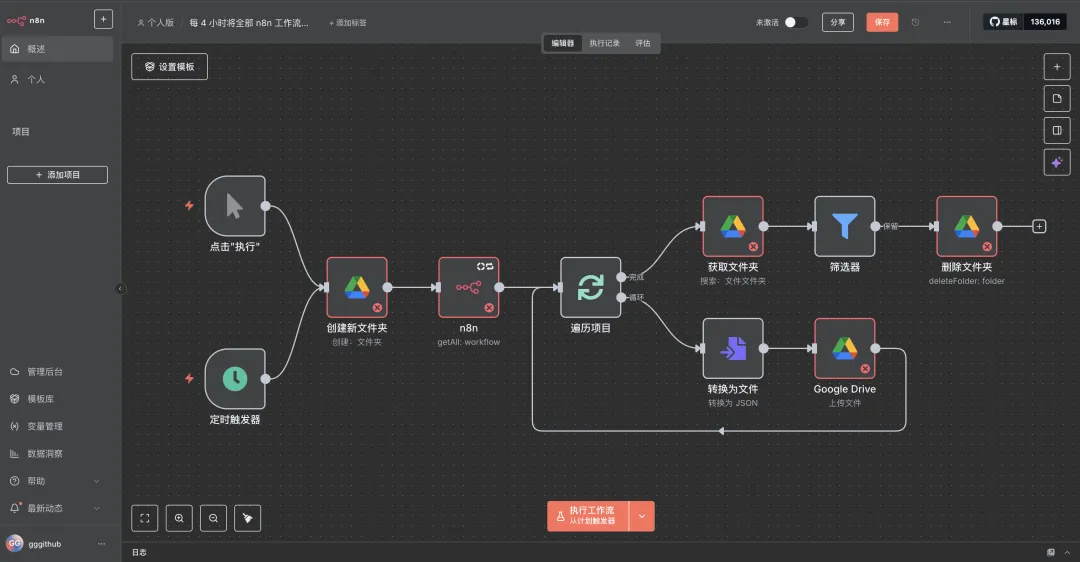Select 获取文件夹 Google Drive node
The height and width of the screenshot is (562, 1080).
tap(733, 226)
